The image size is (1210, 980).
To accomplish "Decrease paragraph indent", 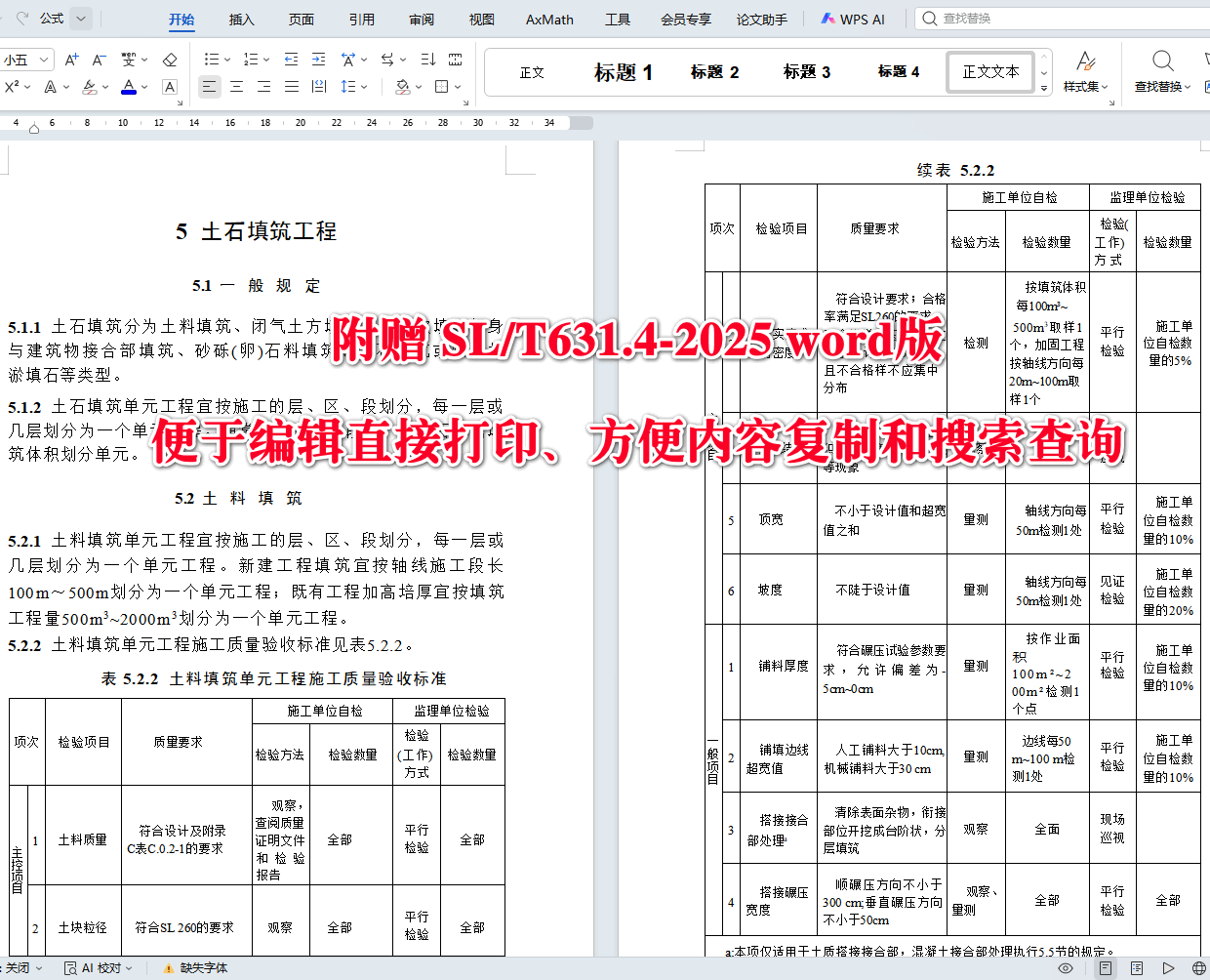I will (x=291, y=60).
